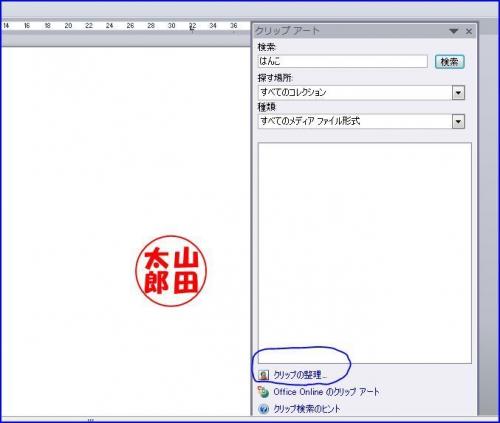Open Office Online のクリップ アート link
Viewport: 500px width, 423px height.
tap(326, 392)
